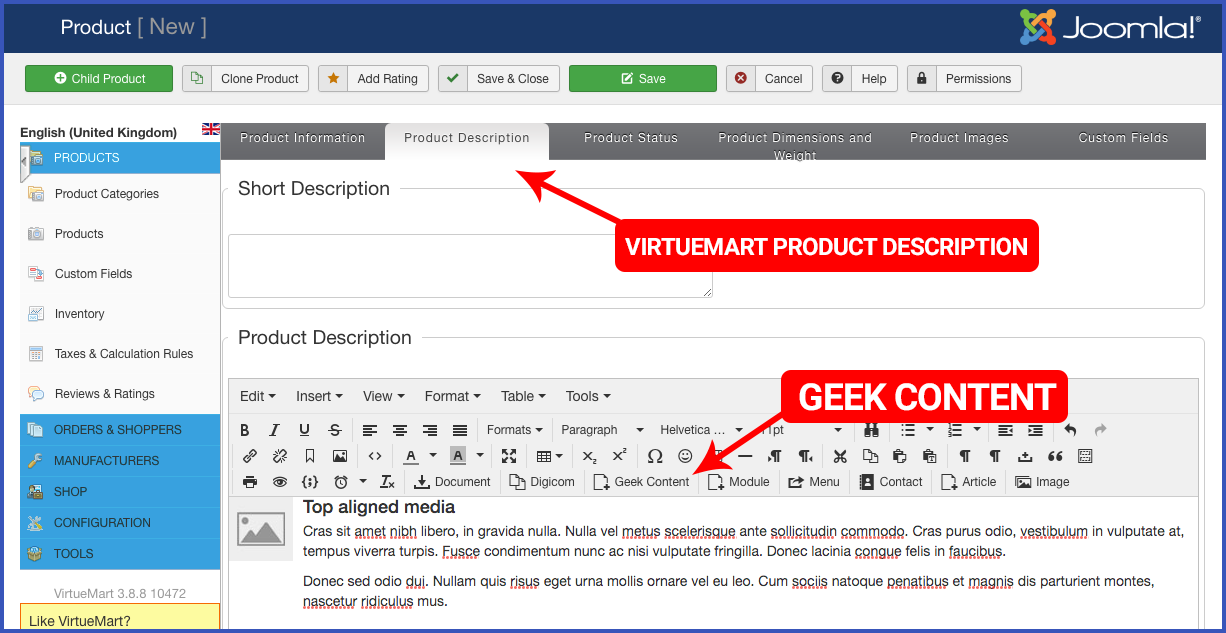The width and height of the screenshot is (1226, 633).
Task: Insert a hyperlink with the link icon
Action: pos(250,456)
